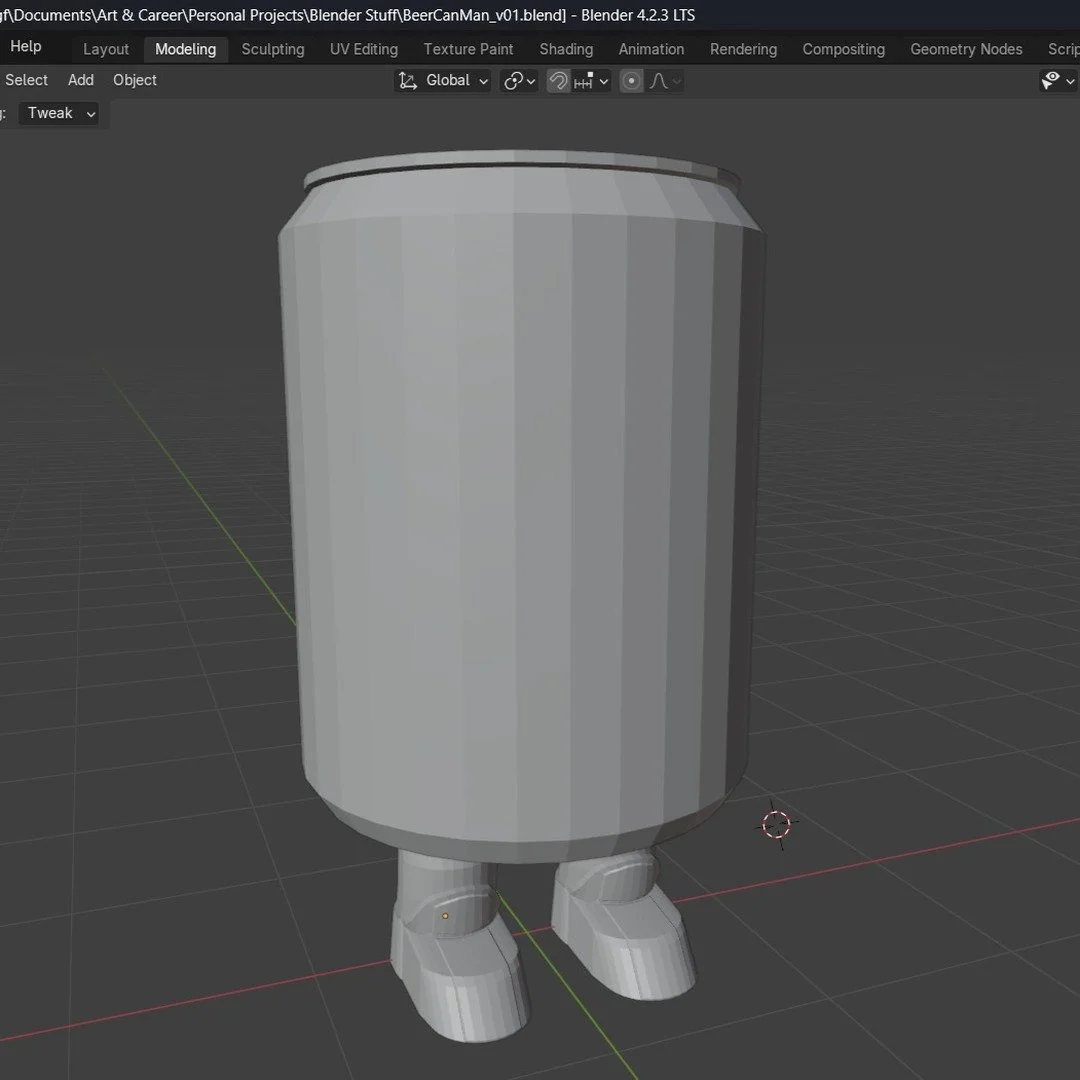Switch to the Sculpting workspace tab

pyautogui.click(x=273, y=50)
